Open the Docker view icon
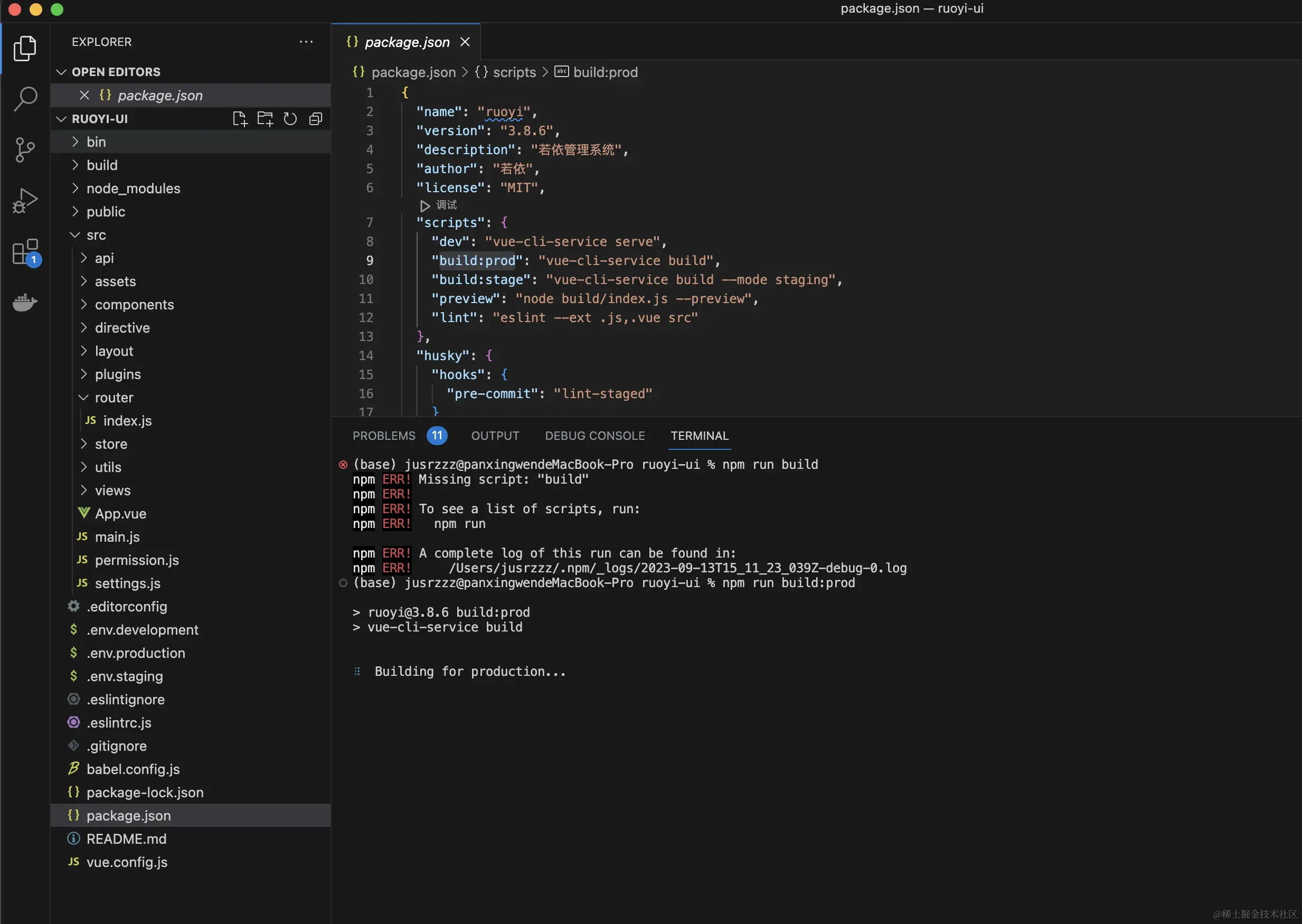The image size is (1302, 924). [25, 302]
